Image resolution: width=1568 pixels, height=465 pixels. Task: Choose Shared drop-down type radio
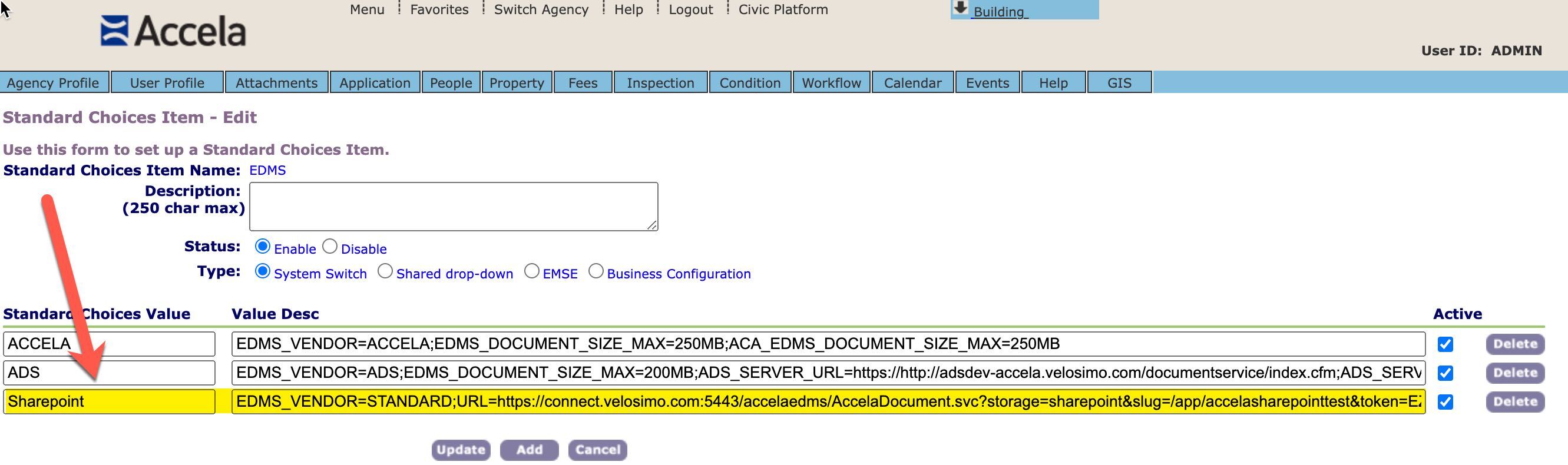(385, 271)
